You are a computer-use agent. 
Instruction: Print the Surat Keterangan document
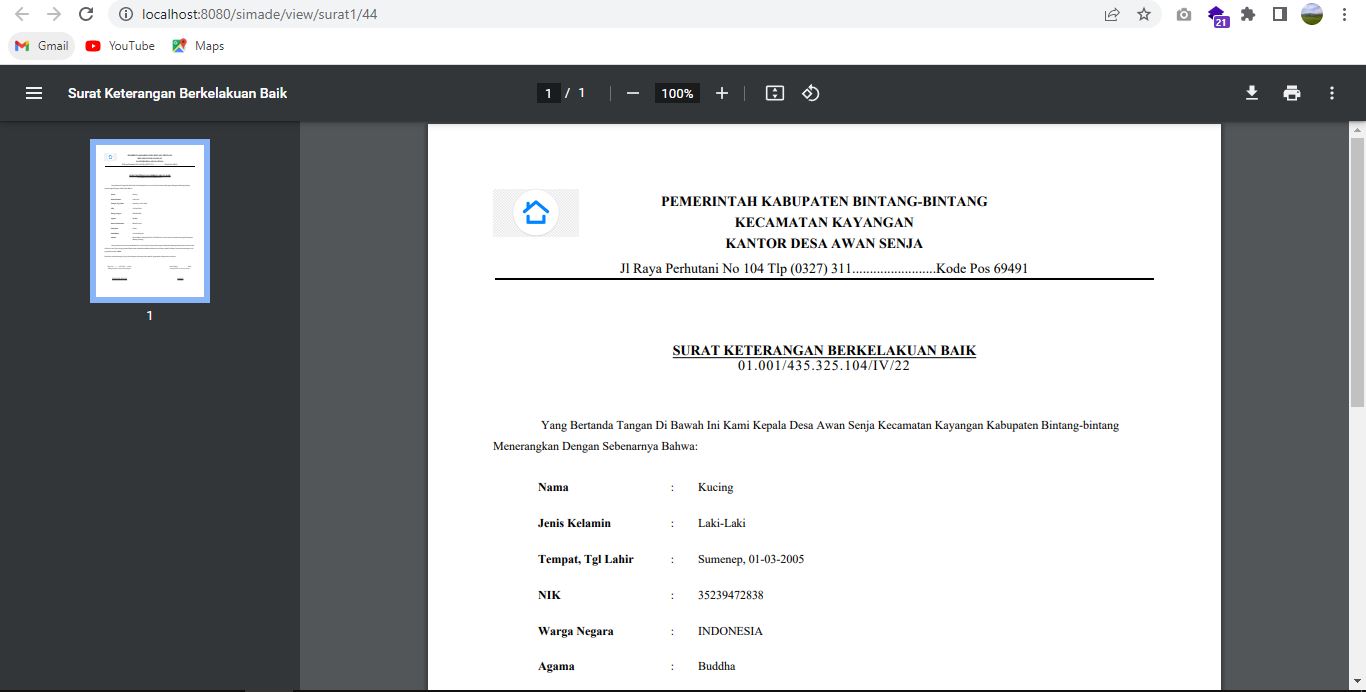(1292, 93)
